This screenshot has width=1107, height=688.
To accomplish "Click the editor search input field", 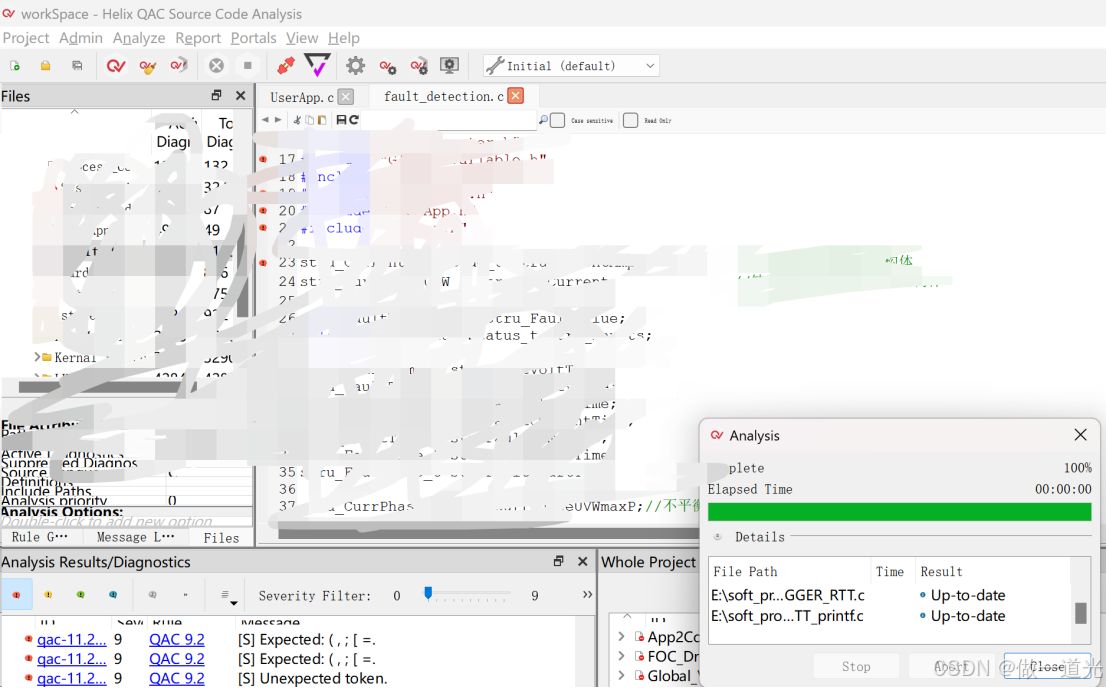I will pos(448,121).
